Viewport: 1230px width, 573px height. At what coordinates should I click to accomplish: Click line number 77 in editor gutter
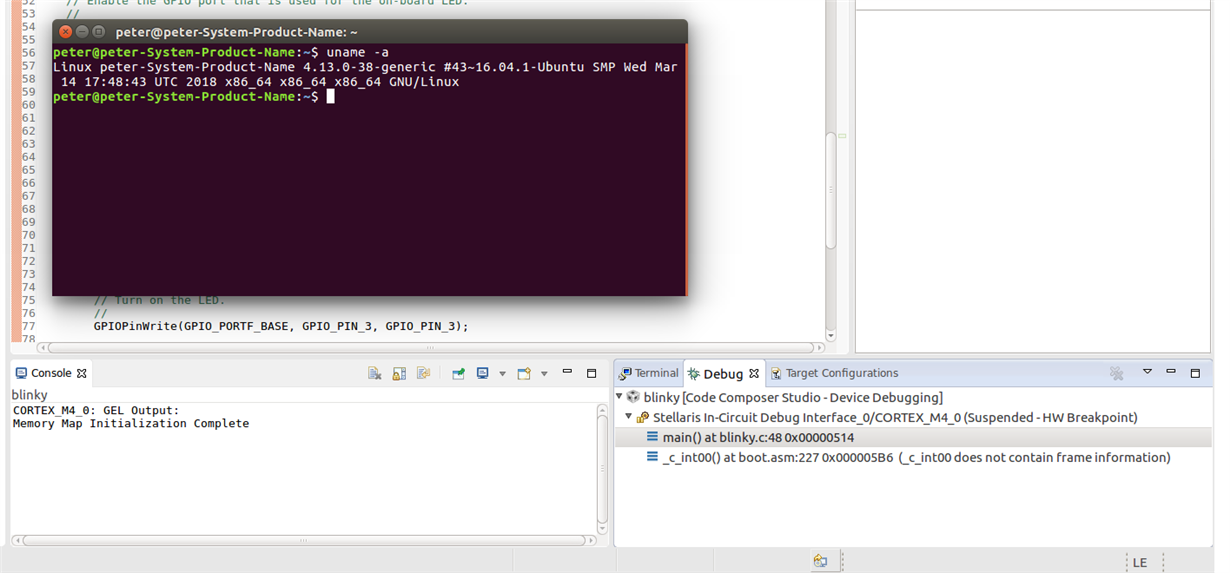(x=28, y=326)
